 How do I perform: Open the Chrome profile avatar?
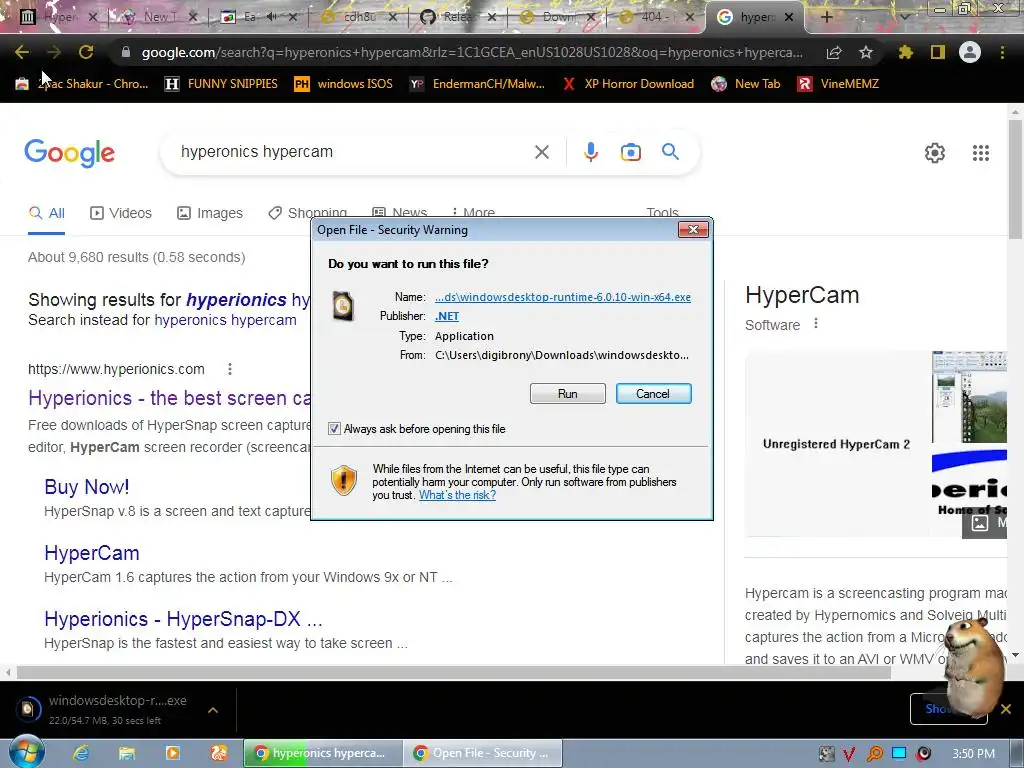(x=970, y=52)
